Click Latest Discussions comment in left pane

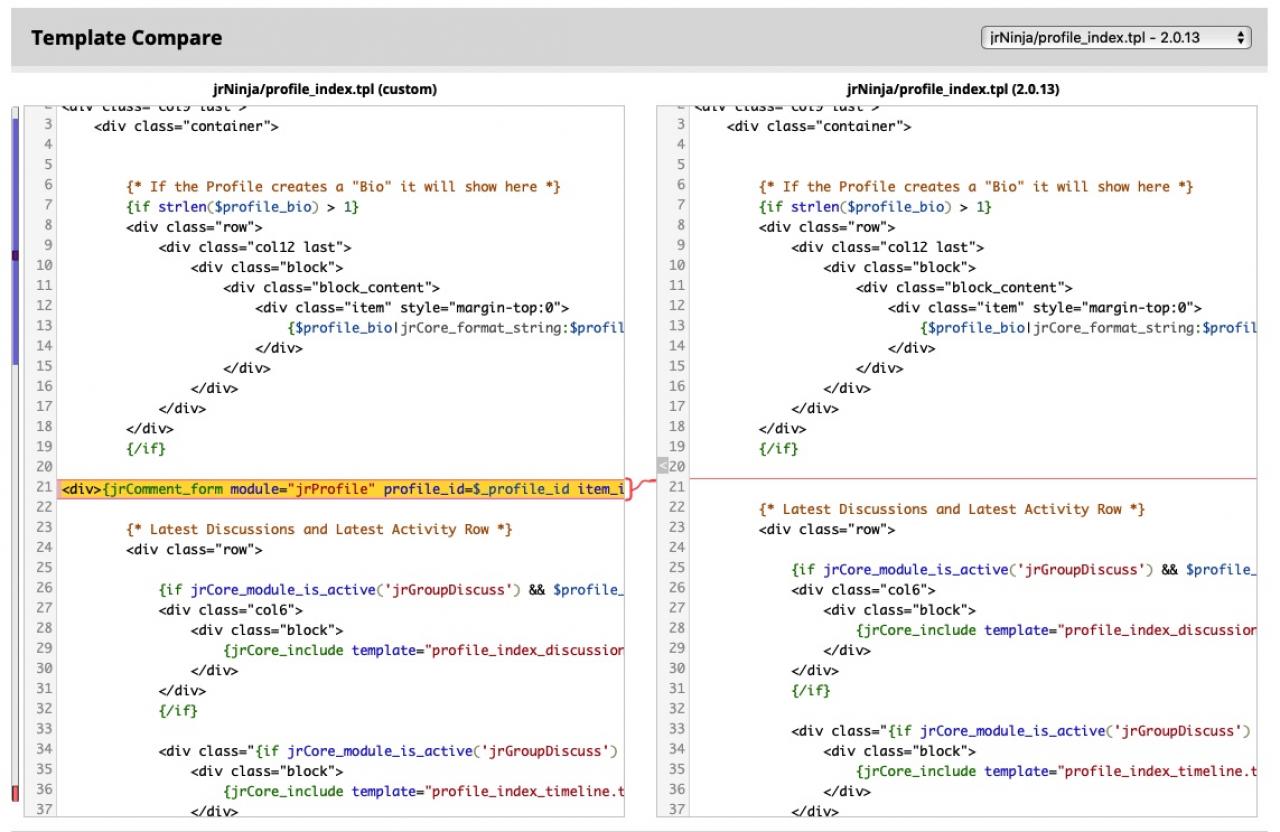pyautogui.click(x=319, y=529)
